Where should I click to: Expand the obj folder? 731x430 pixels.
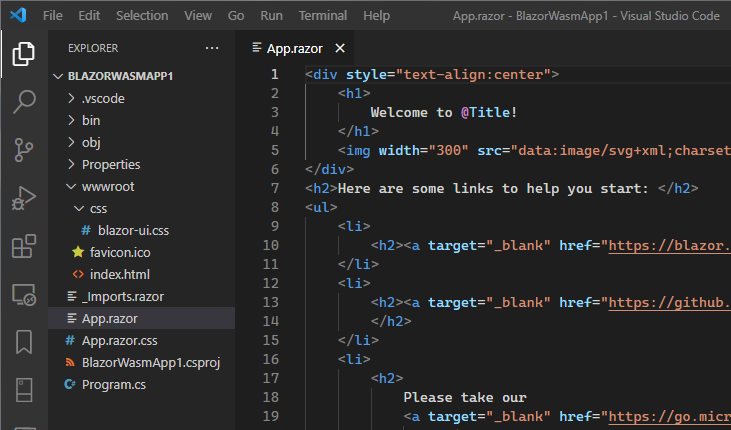click(71, 142)
